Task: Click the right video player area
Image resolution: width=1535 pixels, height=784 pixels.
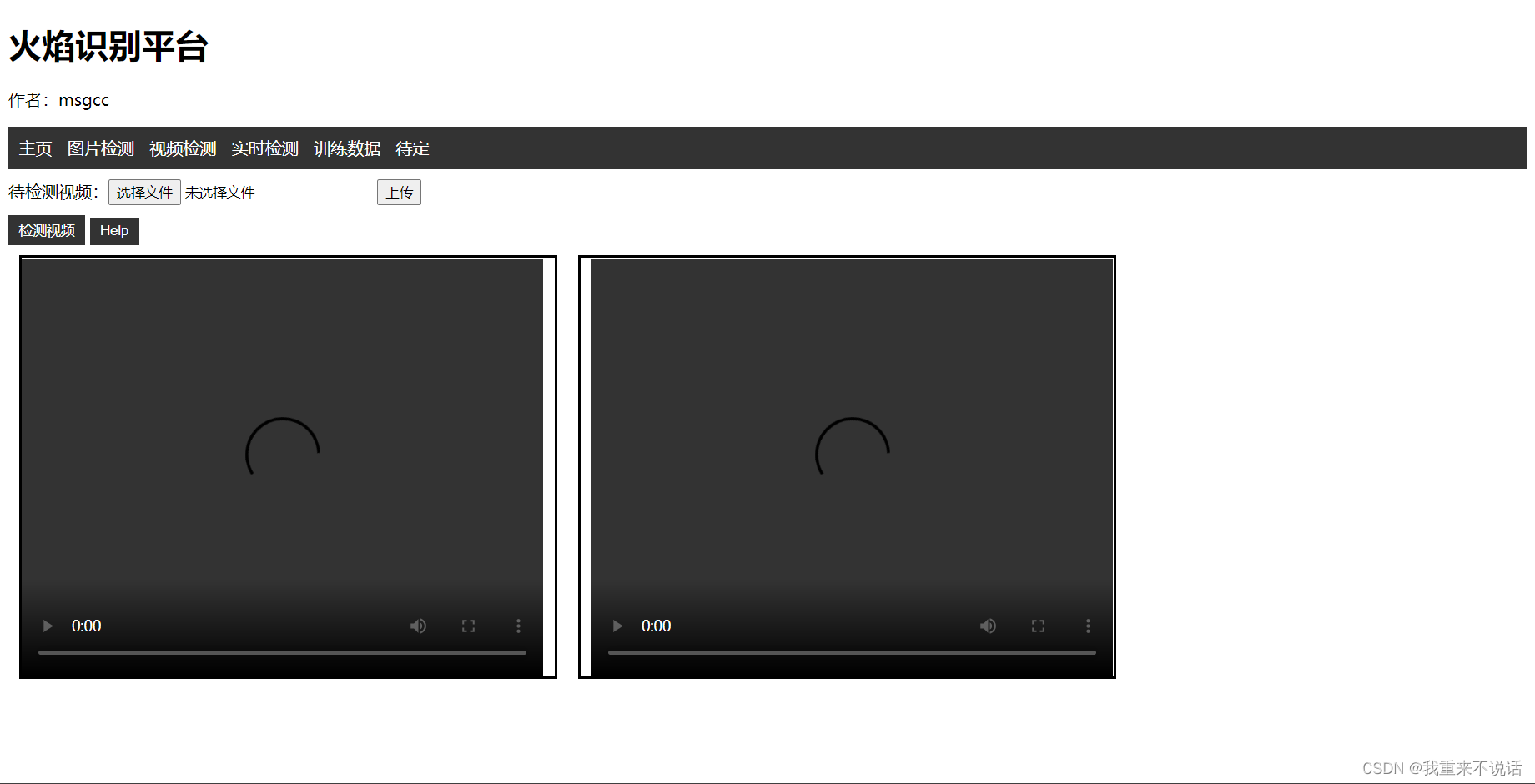Action: (x=852, y=467)
